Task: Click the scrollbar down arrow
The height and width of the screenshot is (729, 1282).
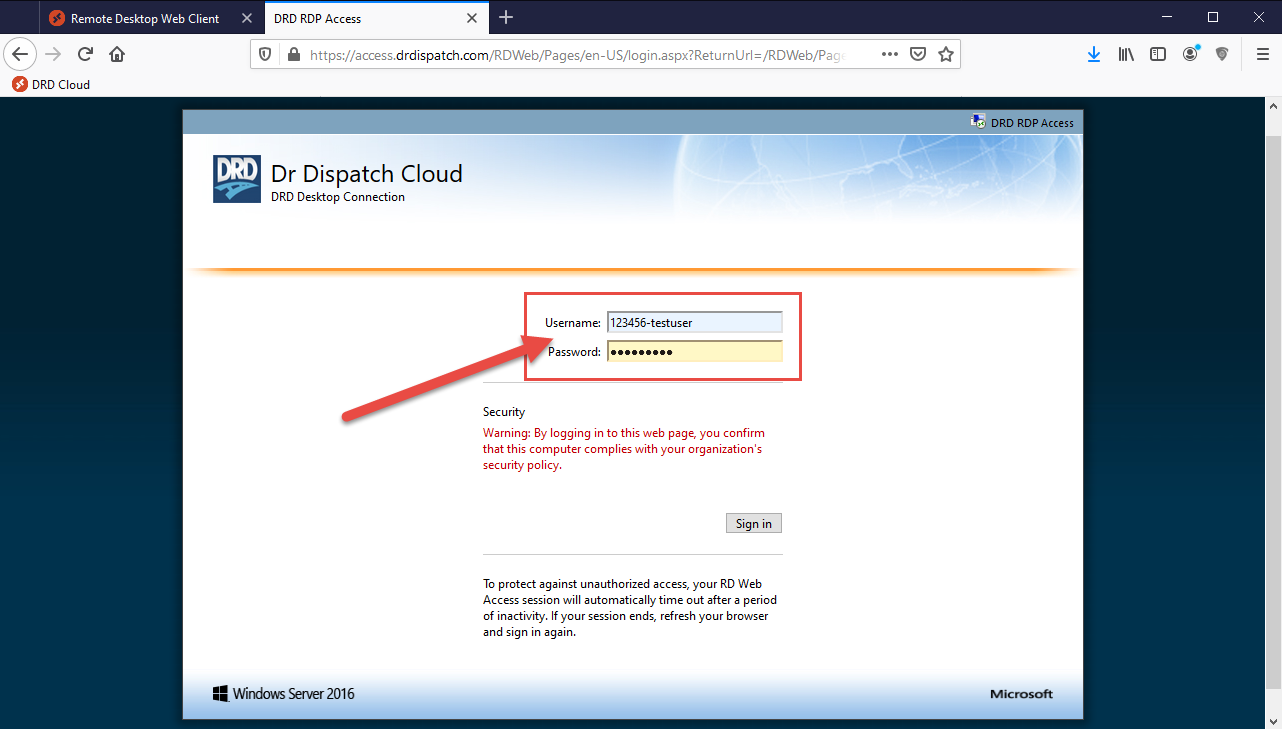Action: (x=1273, y=720)
